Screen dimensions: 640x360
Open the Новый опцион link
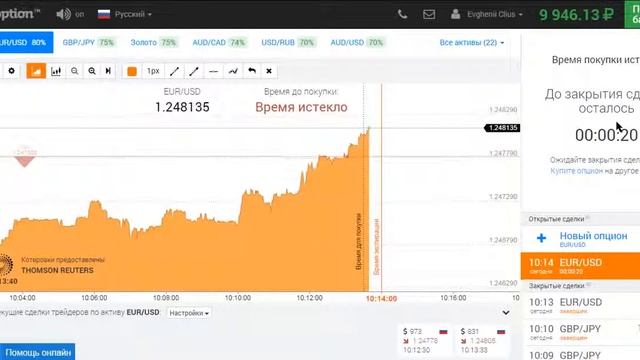[593, 236]
